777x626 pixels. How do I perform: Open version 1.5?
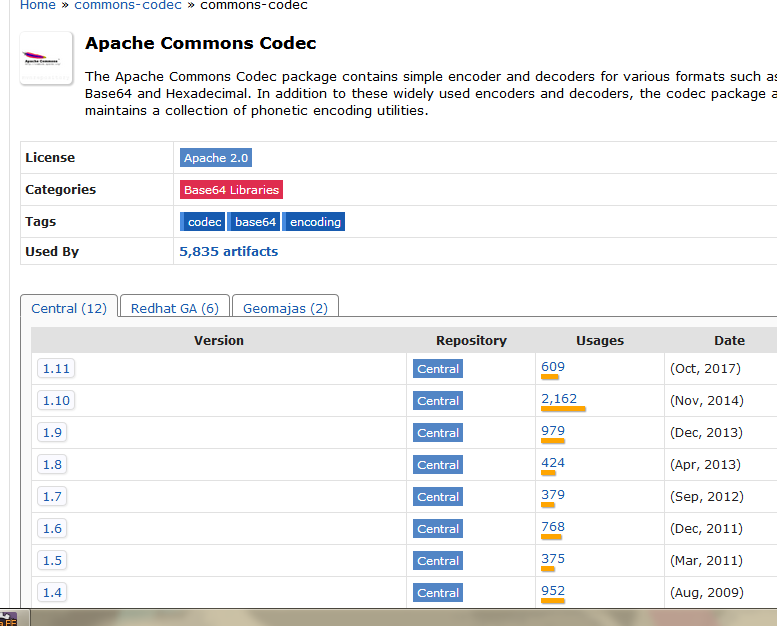(x=52, y=561)
